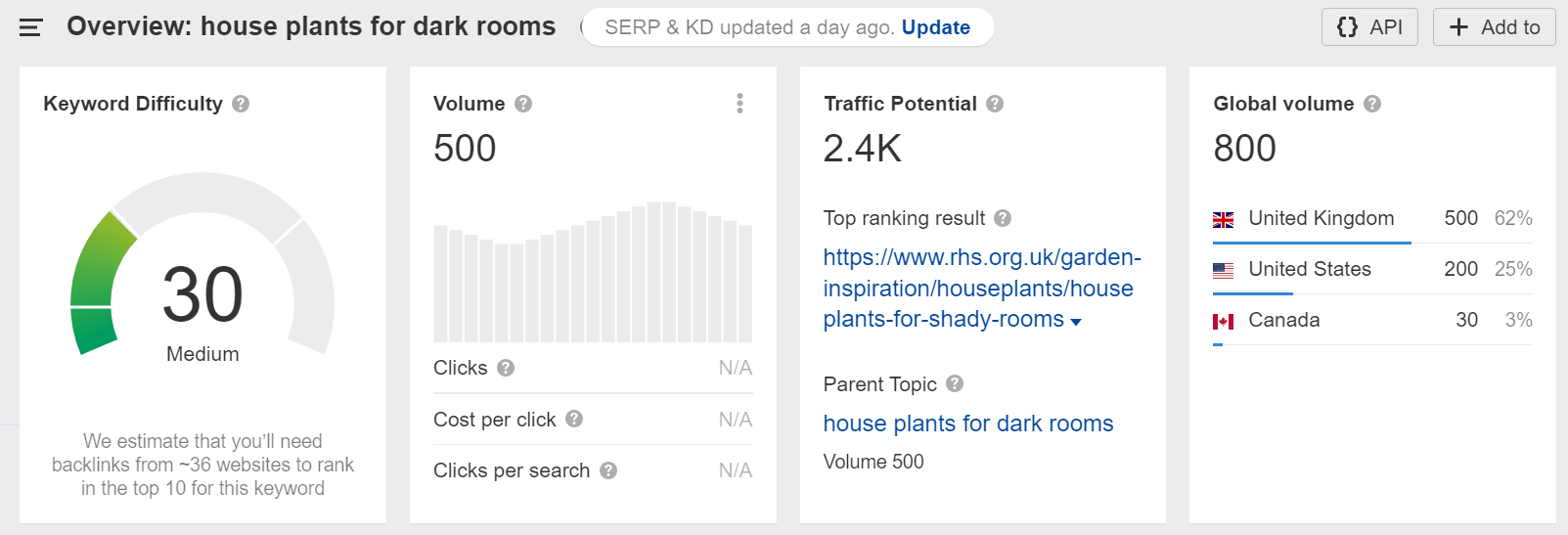
Task: Click the Clicks per search help icon
Action: coord(608,470)
